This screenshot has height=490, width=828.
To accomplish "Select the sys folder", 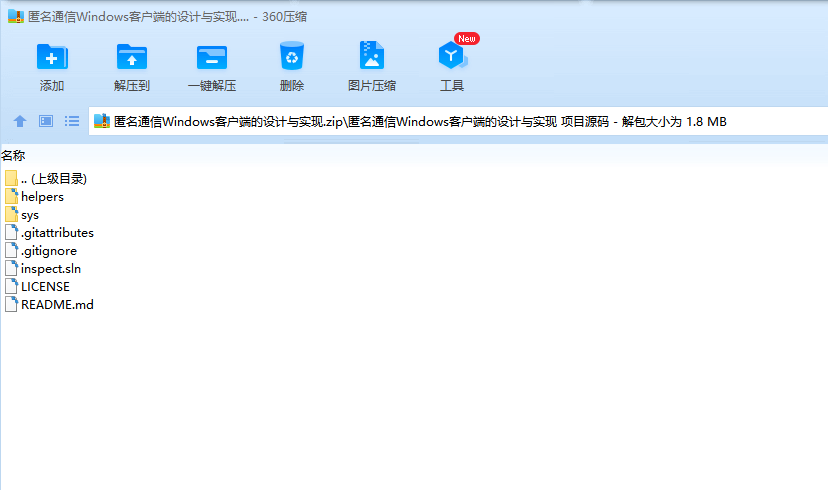I will point(22,214).
